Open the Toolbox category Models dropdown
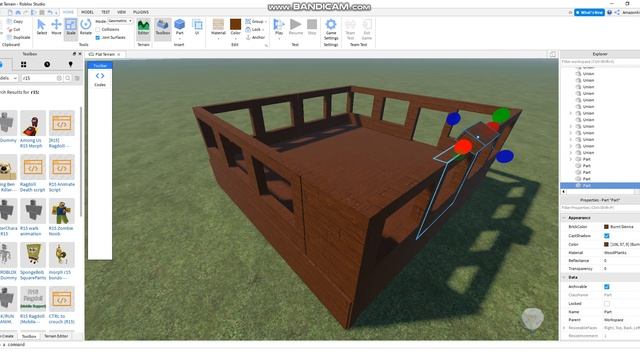 coord(8,78)
